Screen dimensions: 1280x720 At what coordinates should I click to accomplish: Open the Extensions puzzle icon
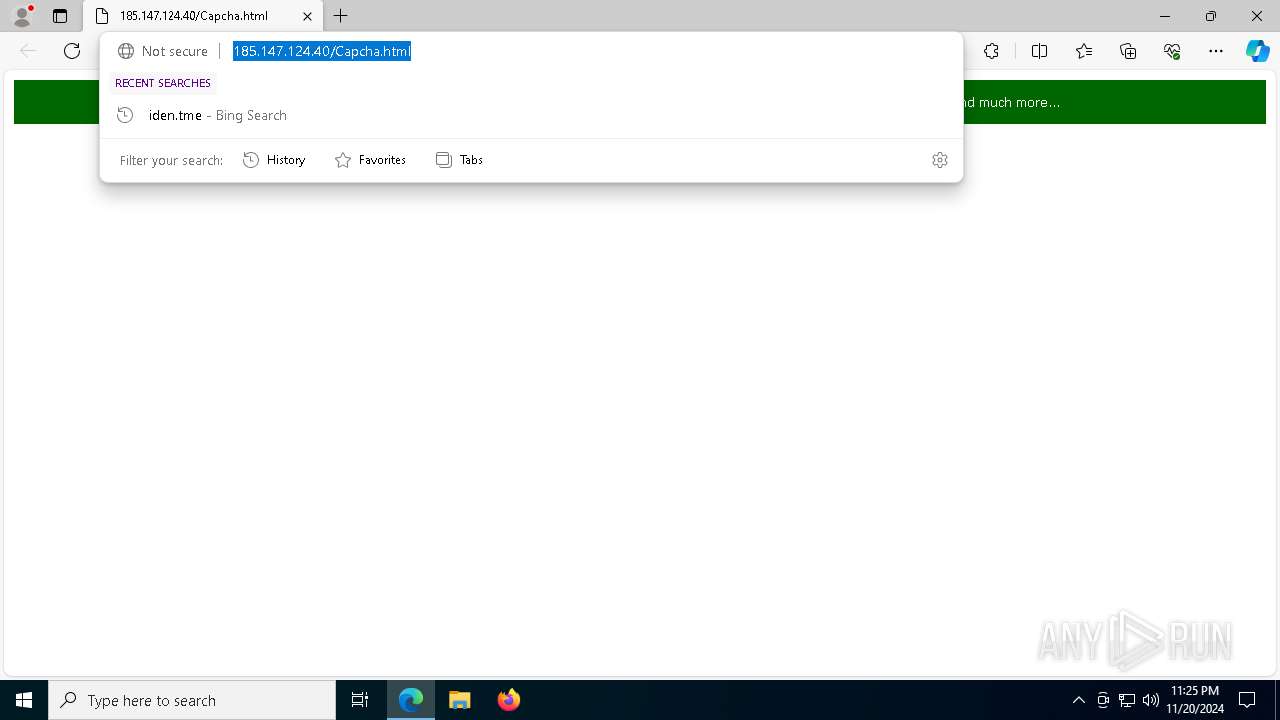(991, 51)
